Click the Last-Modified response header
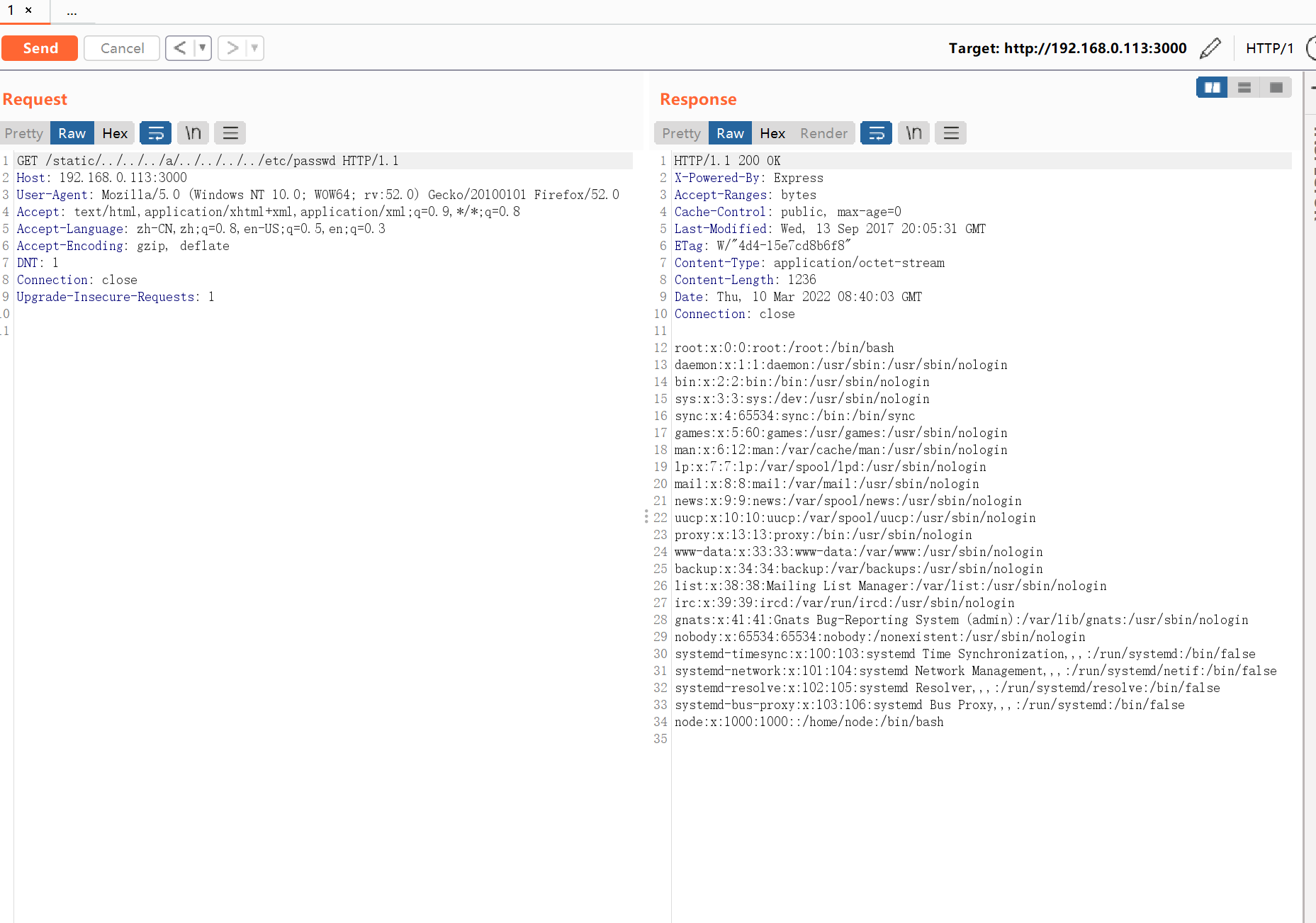 pyautogui.click(x=830, y=229)
